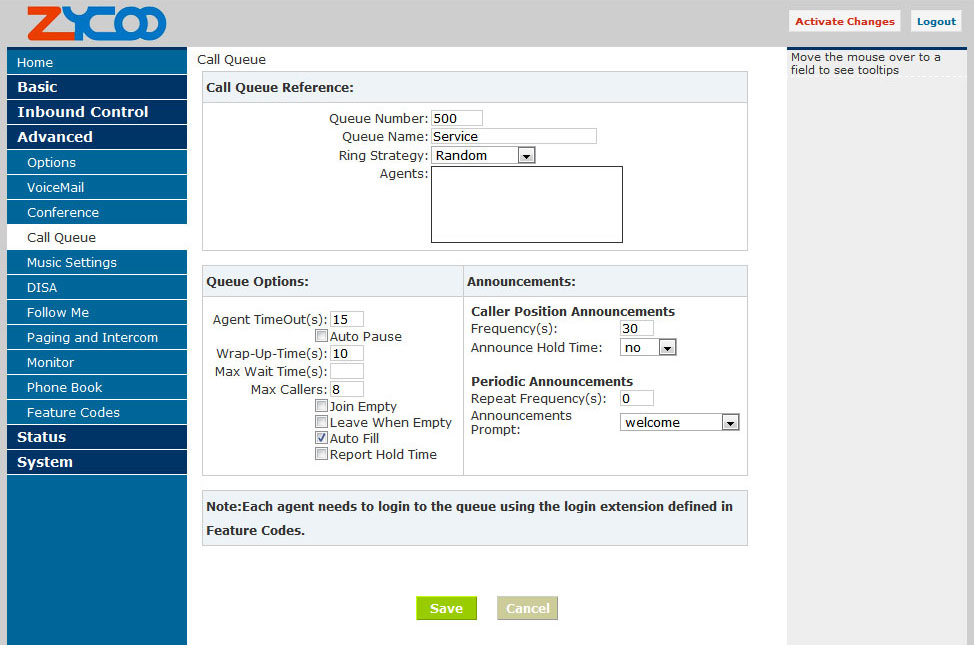Image resolution: width=974 pixels, height=645 pixels.
Task: Enable Report Hold Time checkbox
Action: click(322, 454)
